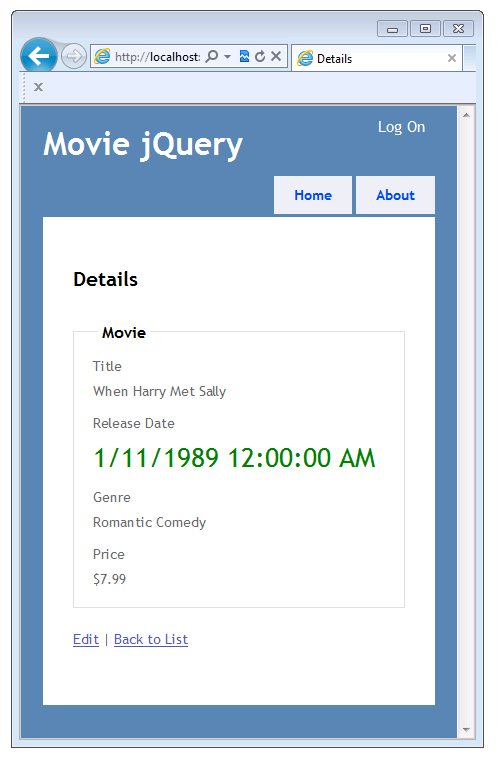Click the green release date 1/11/1989 12:00:00 AM
501x764 pixels.
click(x=234, y=458)
